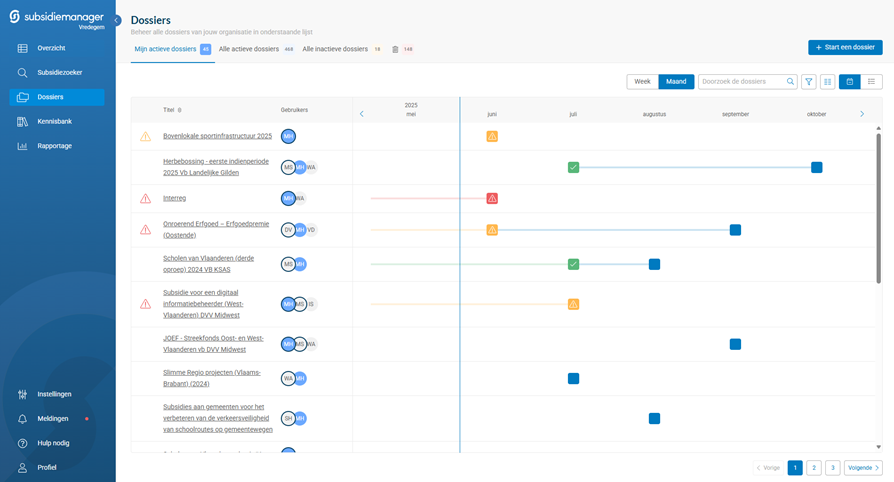Go to the previous month in the timeline
Screen dimensions: 894x482
point(362,114)
